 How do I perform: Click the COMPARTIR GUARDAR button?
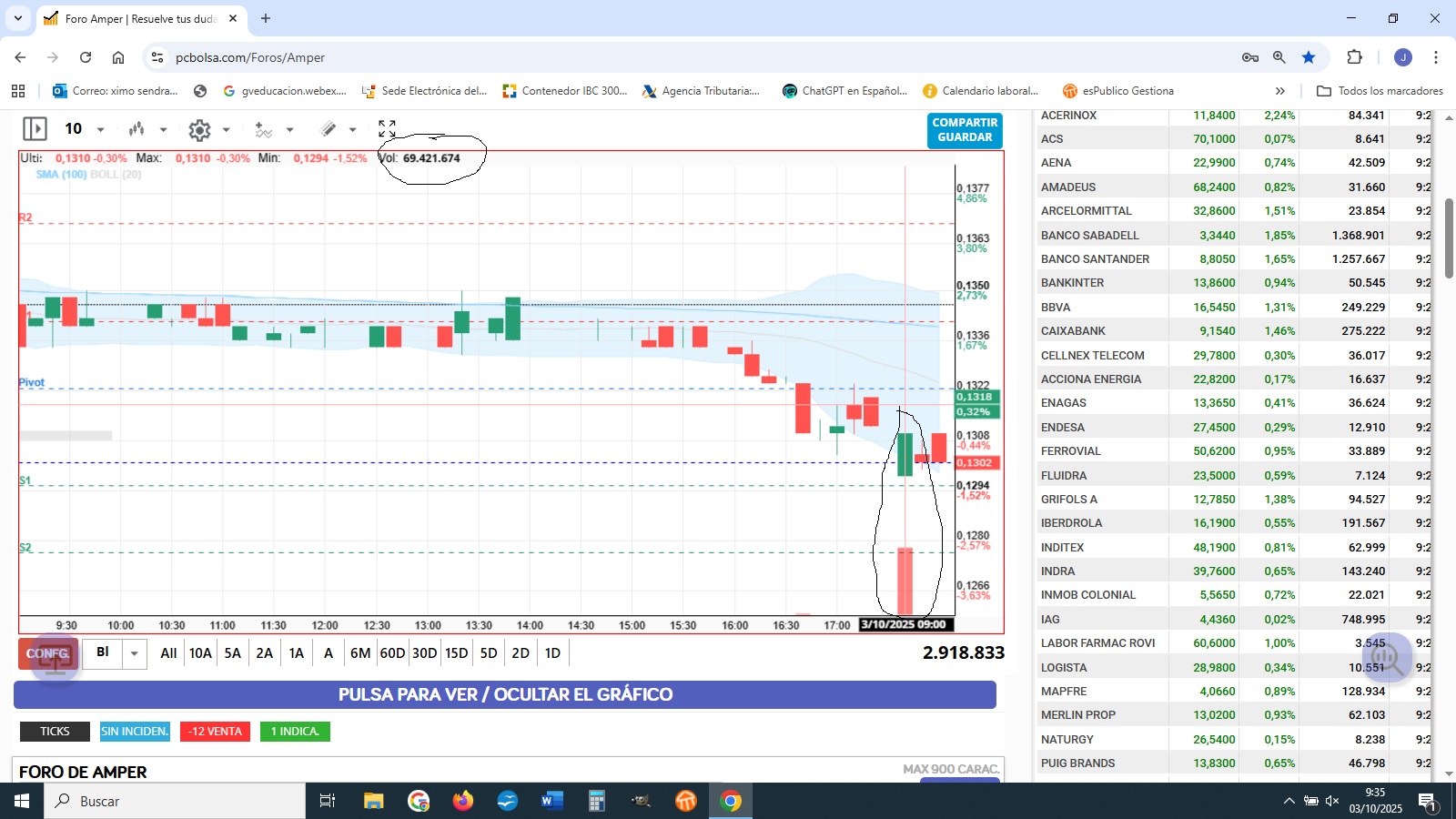click(965, 130)
